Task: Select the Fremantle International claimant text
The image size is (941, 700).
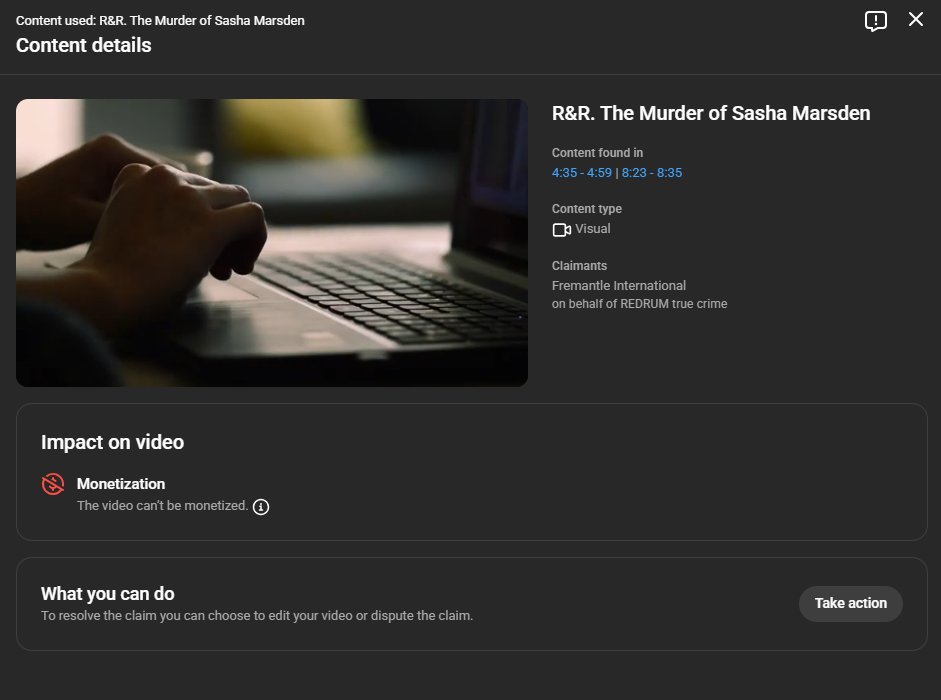Action: click(x=619, y=286)
